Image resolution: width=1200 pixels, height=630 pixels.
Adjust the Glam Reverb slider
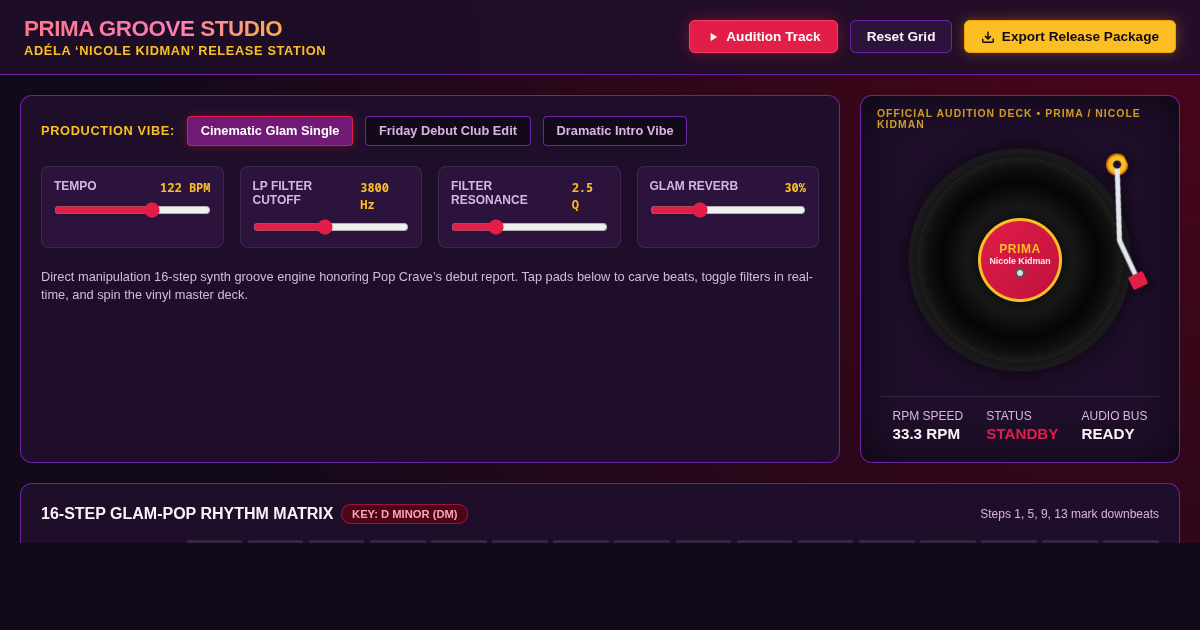pyautogui.click(x=728, y=210)
